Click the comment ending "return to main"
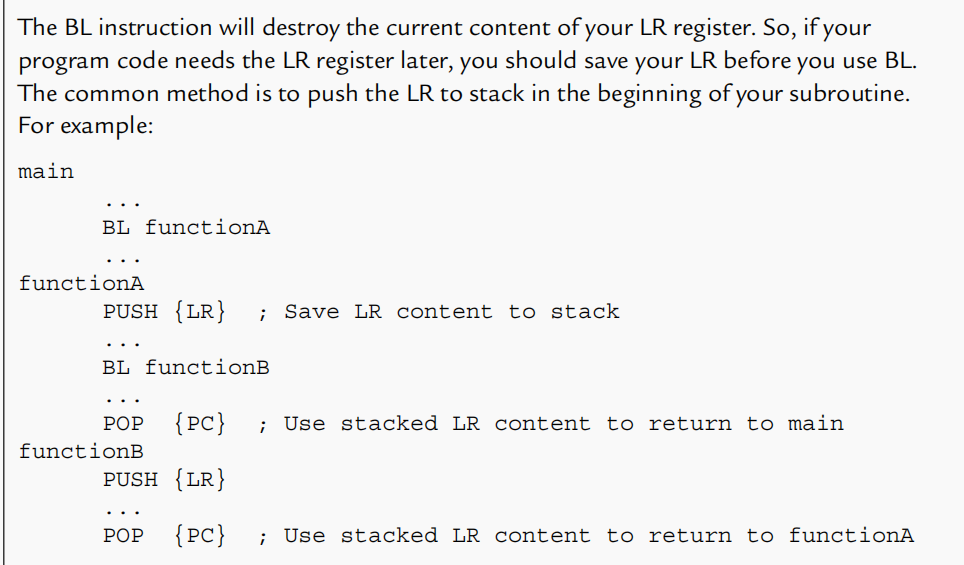Screen dimensions: 964x565 tap(563, 423)
